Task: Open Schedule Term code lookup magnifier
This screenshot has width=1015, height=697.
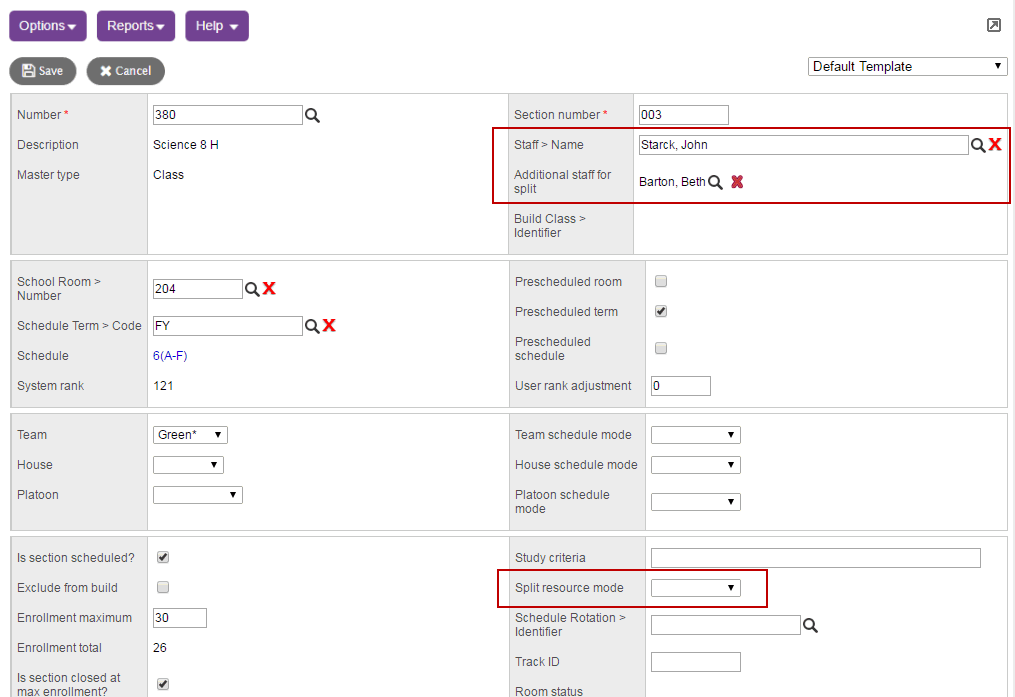Action: pyautogui.click(x=312, y=326)
